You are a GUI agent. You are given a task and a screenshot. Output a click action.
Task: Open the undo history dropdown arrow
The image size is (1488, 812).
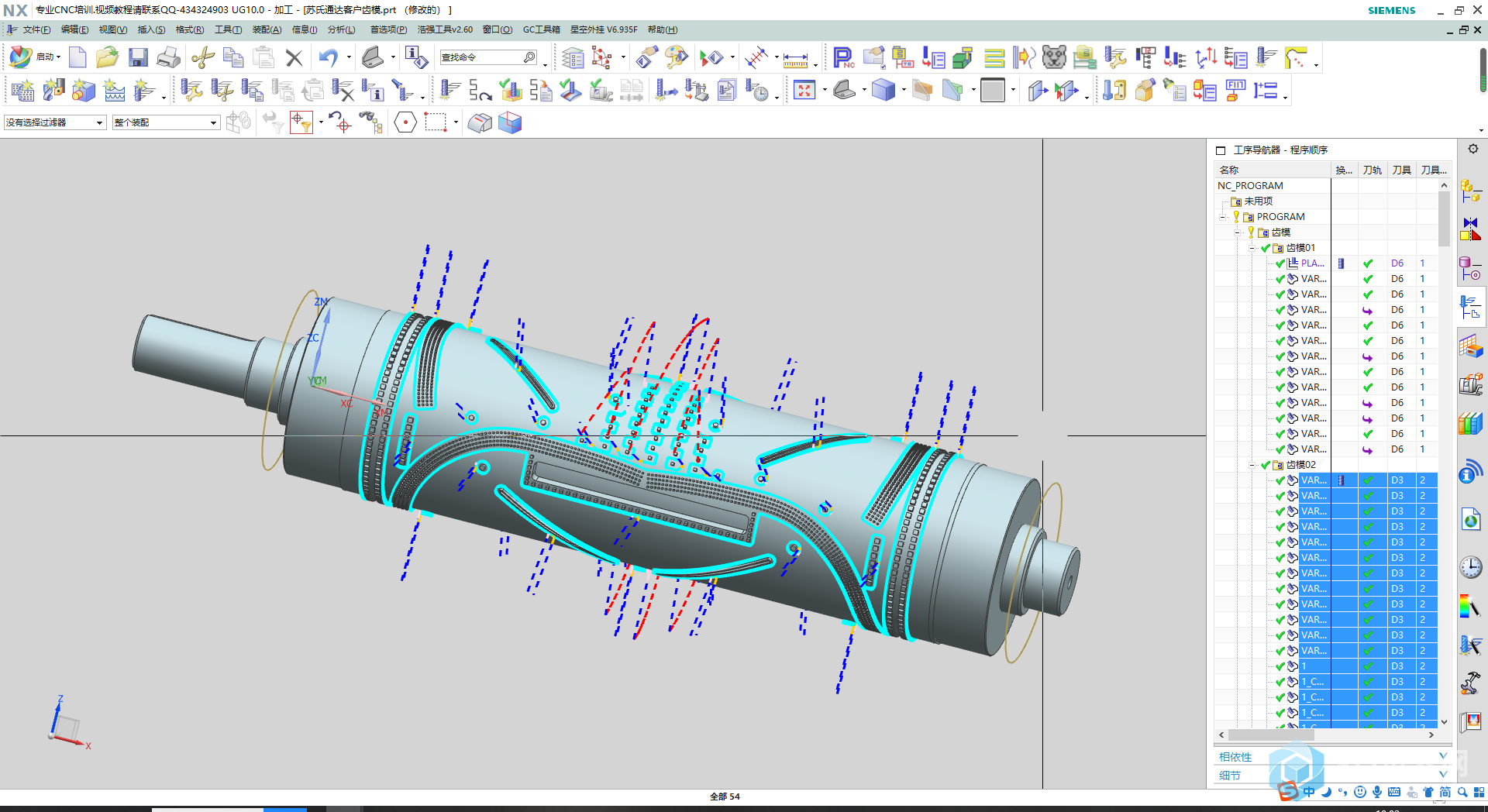click(x=348, y=57)
